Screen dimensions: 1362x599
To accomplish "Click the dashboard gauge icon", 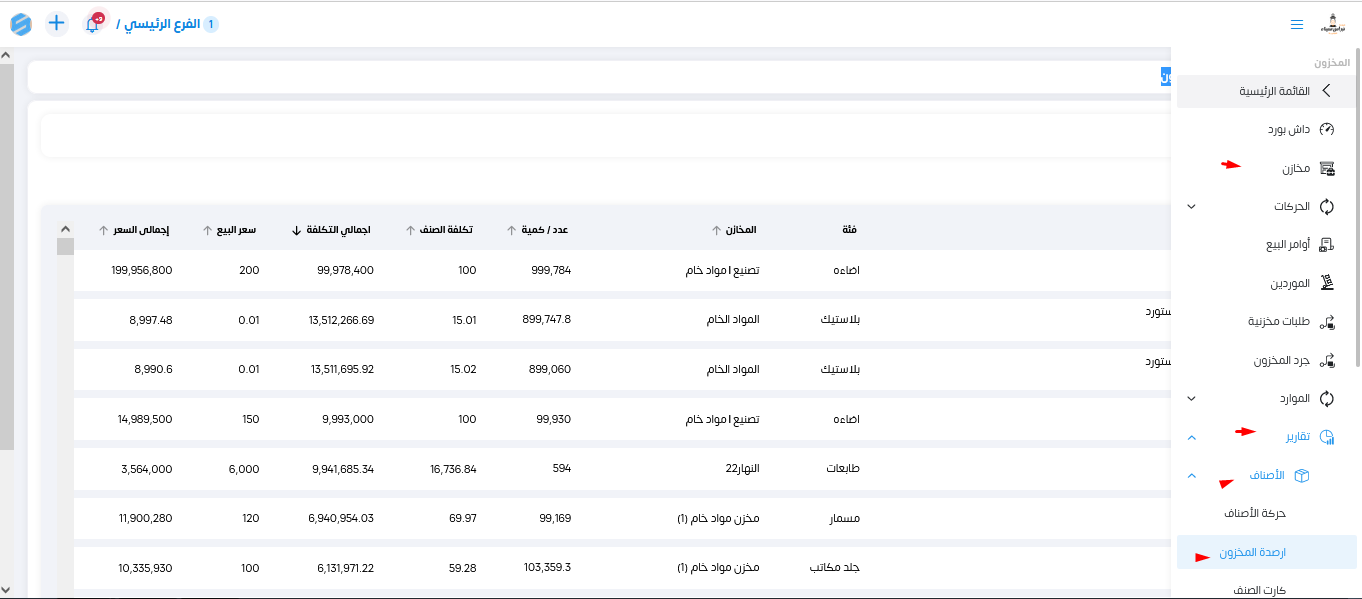I will coord(1327,130).
